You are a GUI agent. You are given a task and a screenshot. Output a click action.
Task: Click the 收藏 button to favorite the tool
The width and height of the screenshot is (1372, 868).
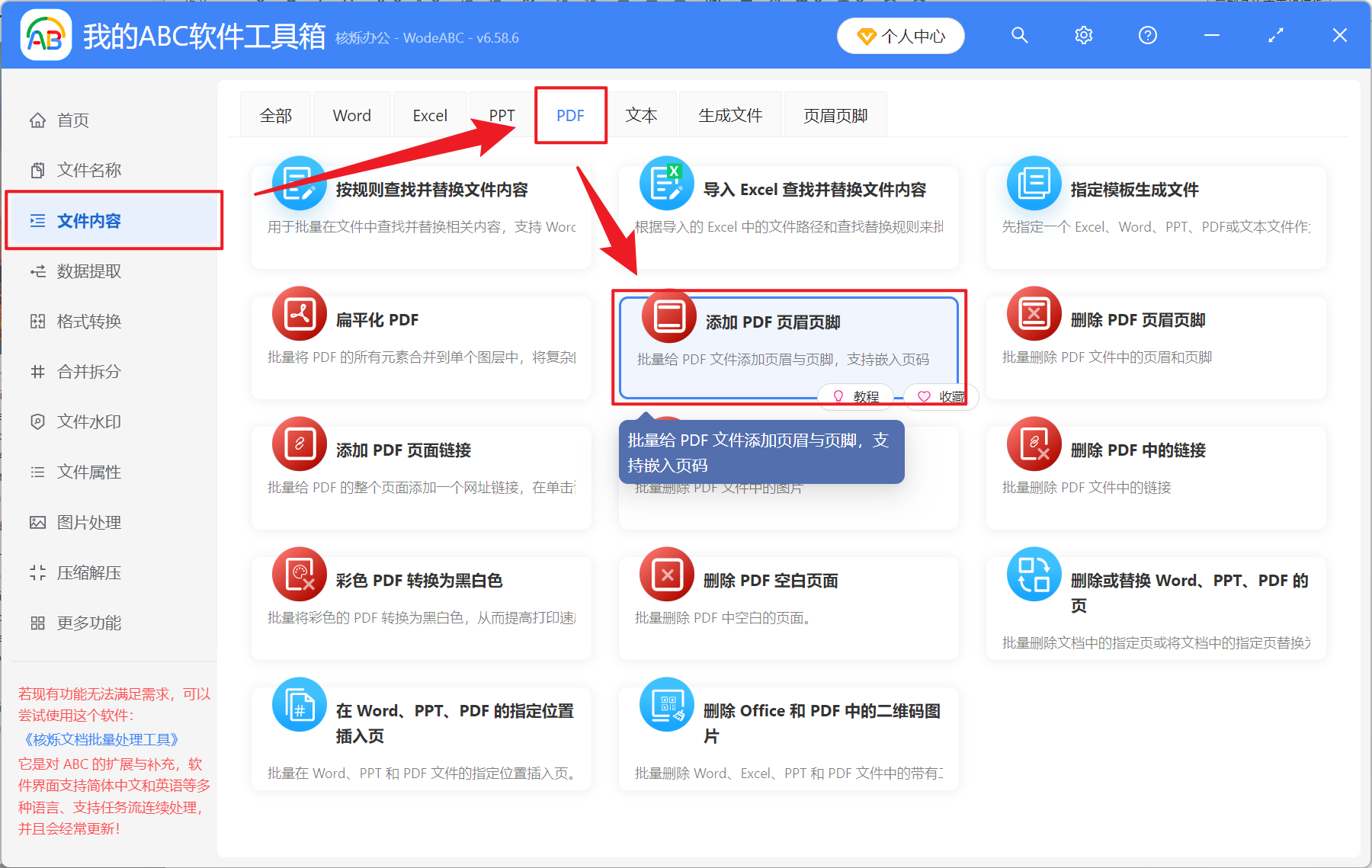point(941,396)
